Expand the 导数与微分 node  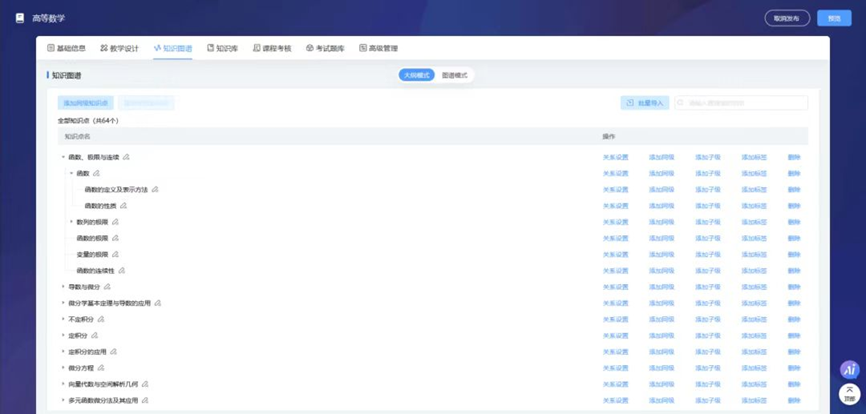pos(63,287)
